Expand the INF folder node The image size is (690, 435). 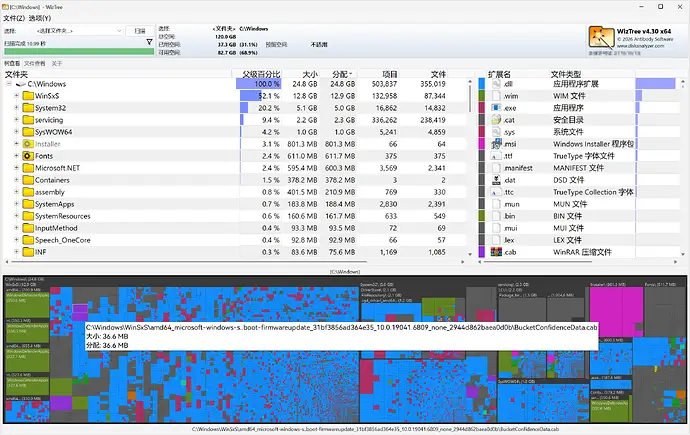click(16, 252)
